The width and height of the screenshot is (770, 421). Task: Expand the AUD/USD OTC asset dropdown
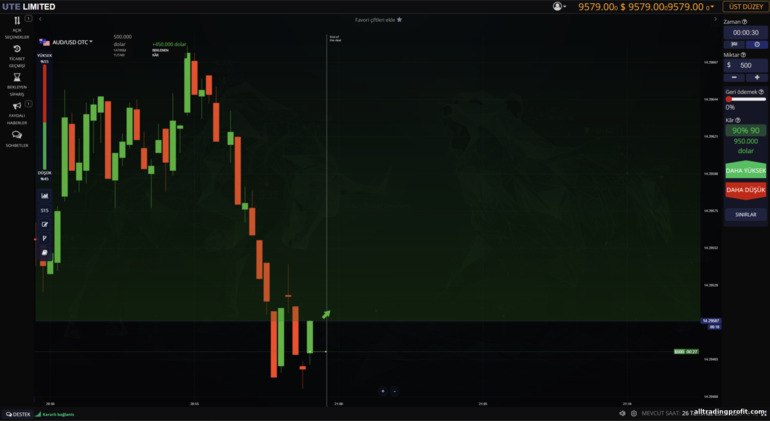pyautogui.click(x=71, y=43)
